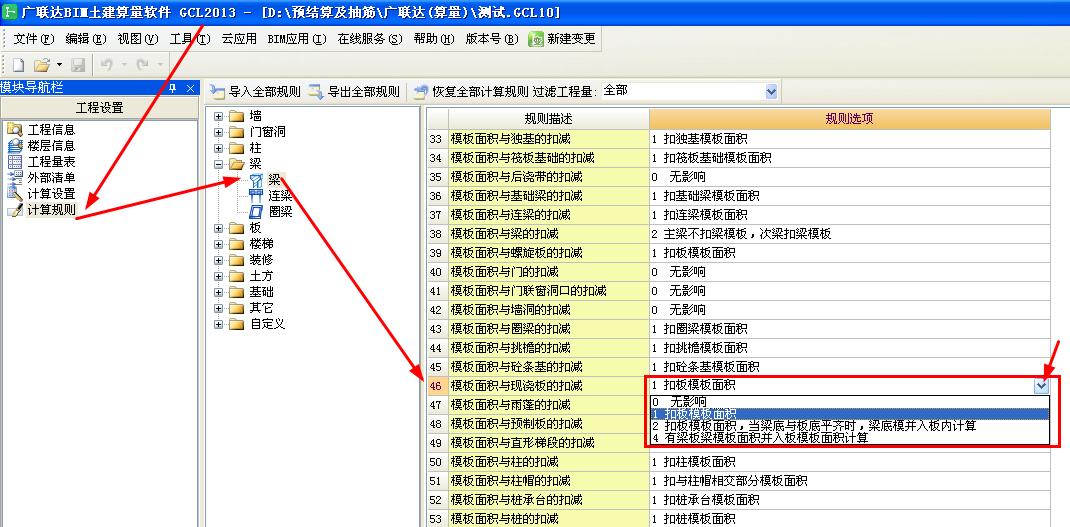Select the 圈梁 item in tree
The image size is (1070, 527).
280,212
